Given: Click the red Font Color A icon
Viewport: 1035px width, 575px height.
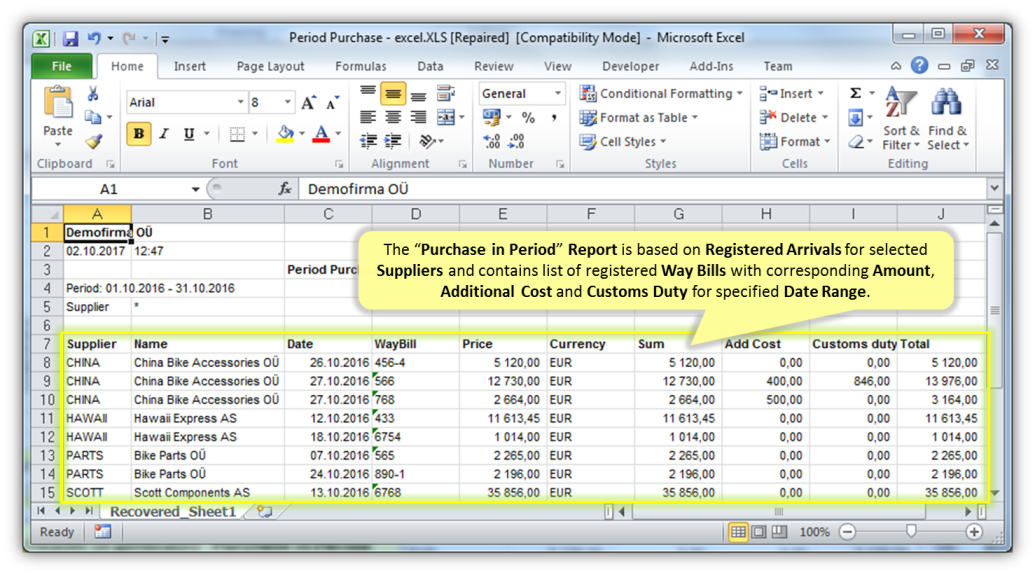Looking at the screenshot, I should point(321,134).
